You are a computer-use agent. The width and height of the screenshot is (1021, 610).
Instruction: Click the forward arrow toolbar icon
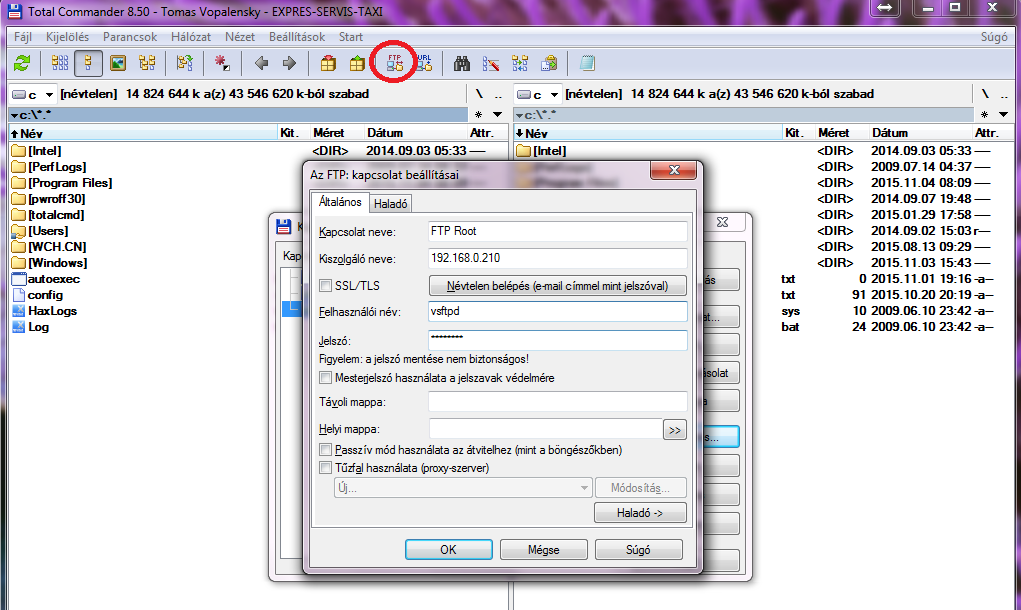289,63
